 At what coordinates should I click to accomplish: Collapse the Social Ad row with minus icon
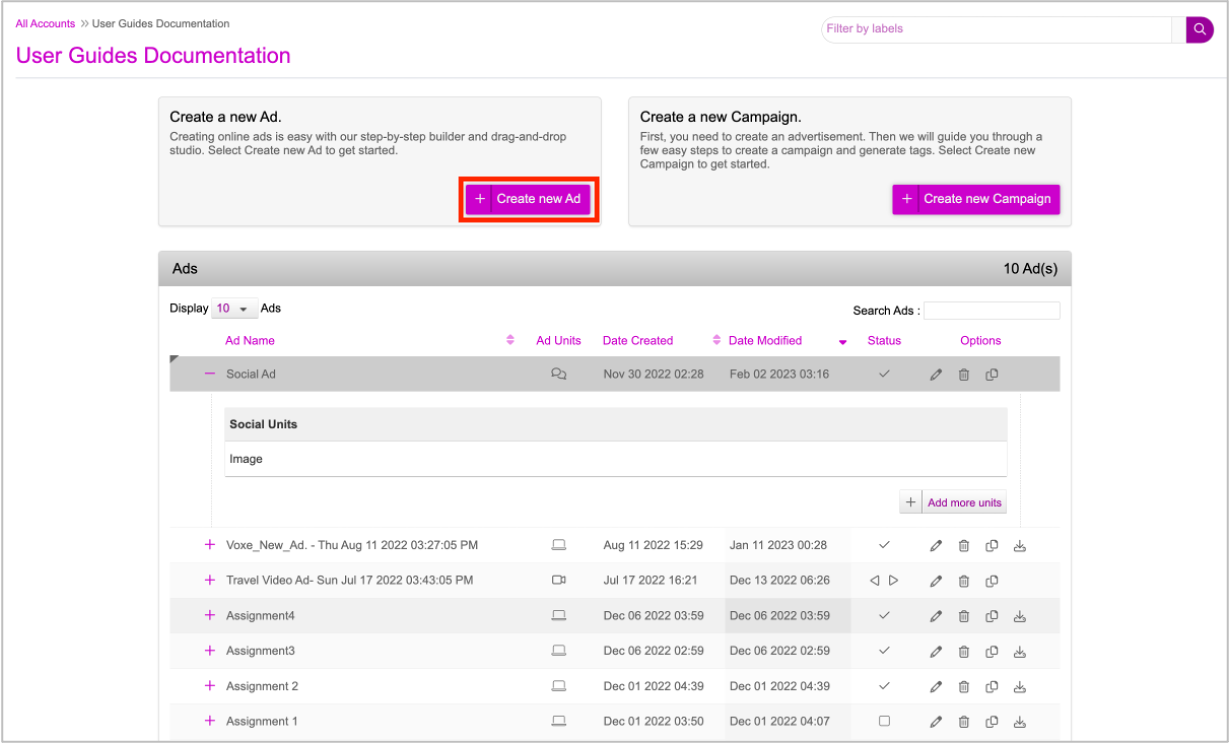[x=210, y=374]
